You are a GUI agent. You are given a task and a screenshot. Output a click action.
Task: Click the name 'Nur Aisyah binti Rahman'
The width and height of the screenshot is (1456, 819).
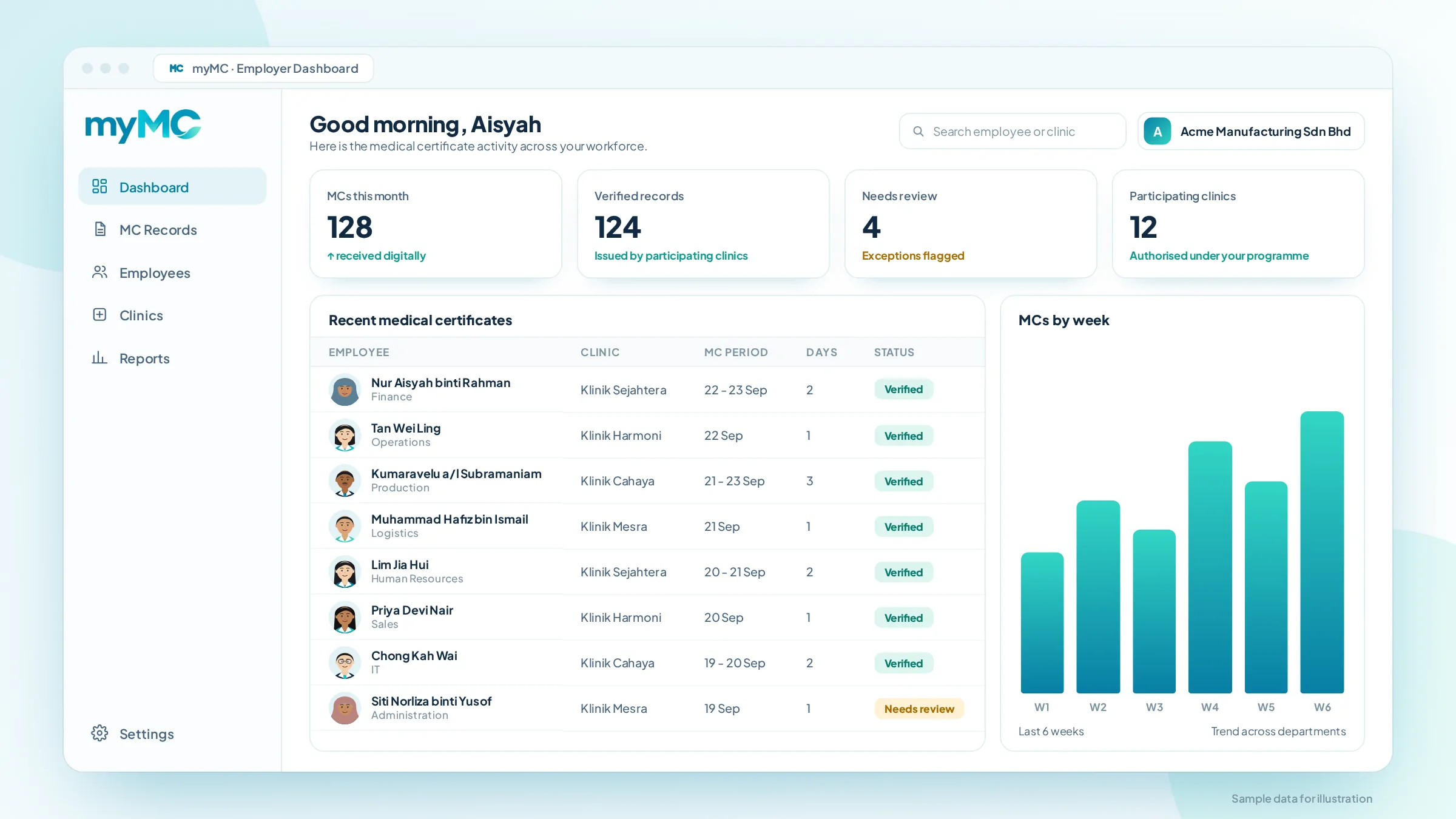coord(440,383)
